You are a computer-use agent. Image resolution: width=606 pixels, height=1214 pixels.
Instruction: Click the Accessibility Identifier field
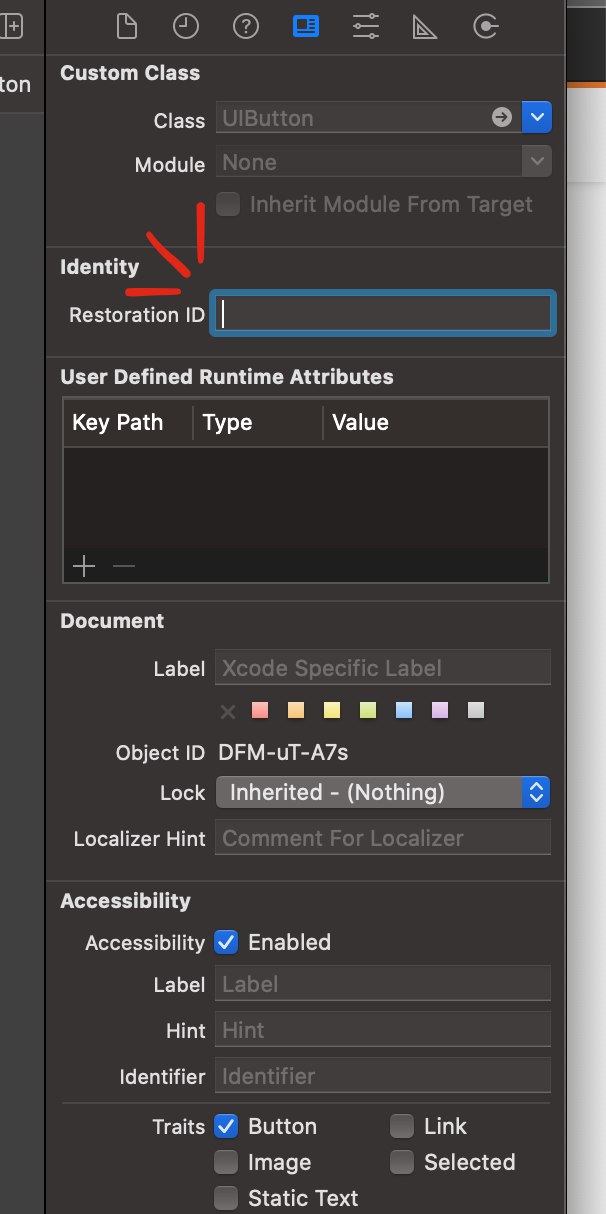tap(382, 1076)
